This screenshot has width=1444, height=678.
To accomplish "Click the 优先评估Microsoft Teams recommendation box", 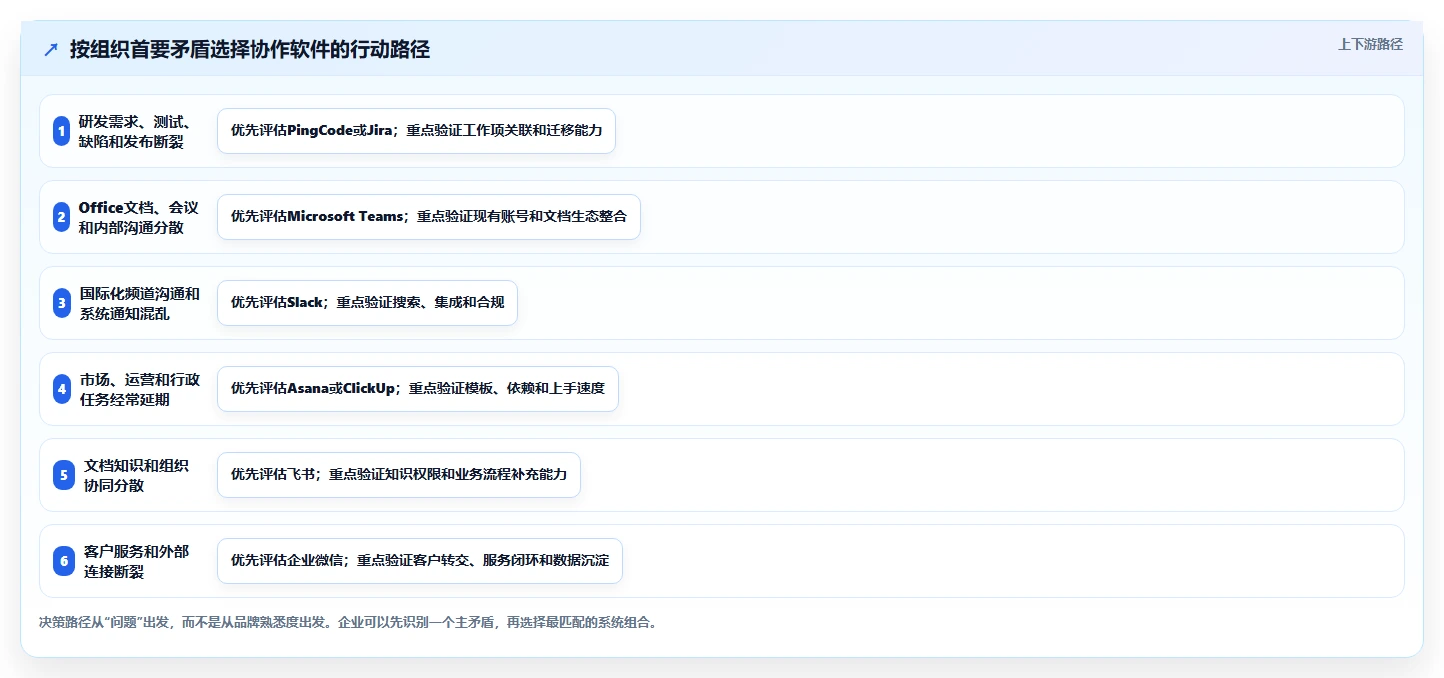I will point(428,217).
